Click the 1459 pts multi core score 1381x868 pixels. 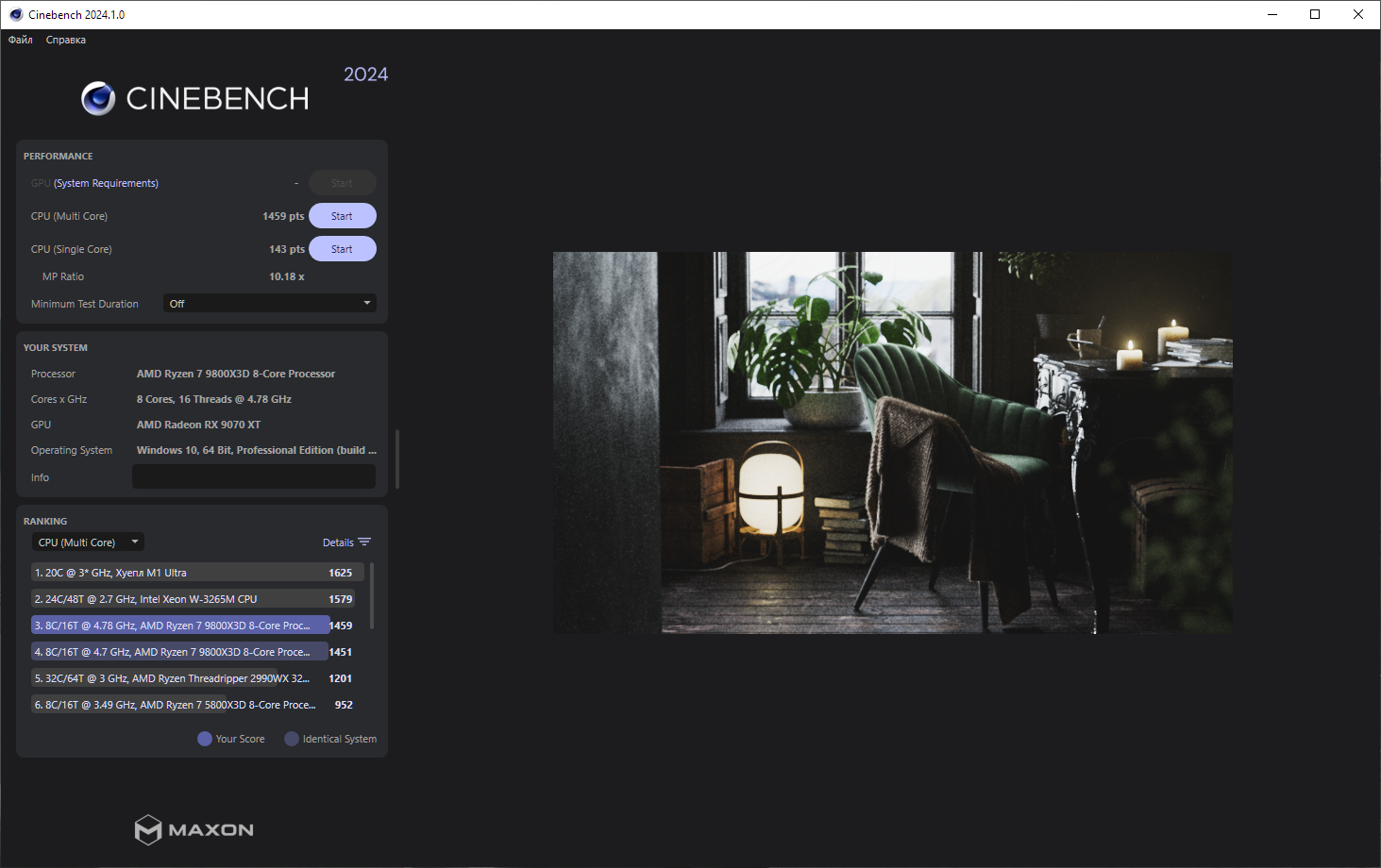(283, 216)
